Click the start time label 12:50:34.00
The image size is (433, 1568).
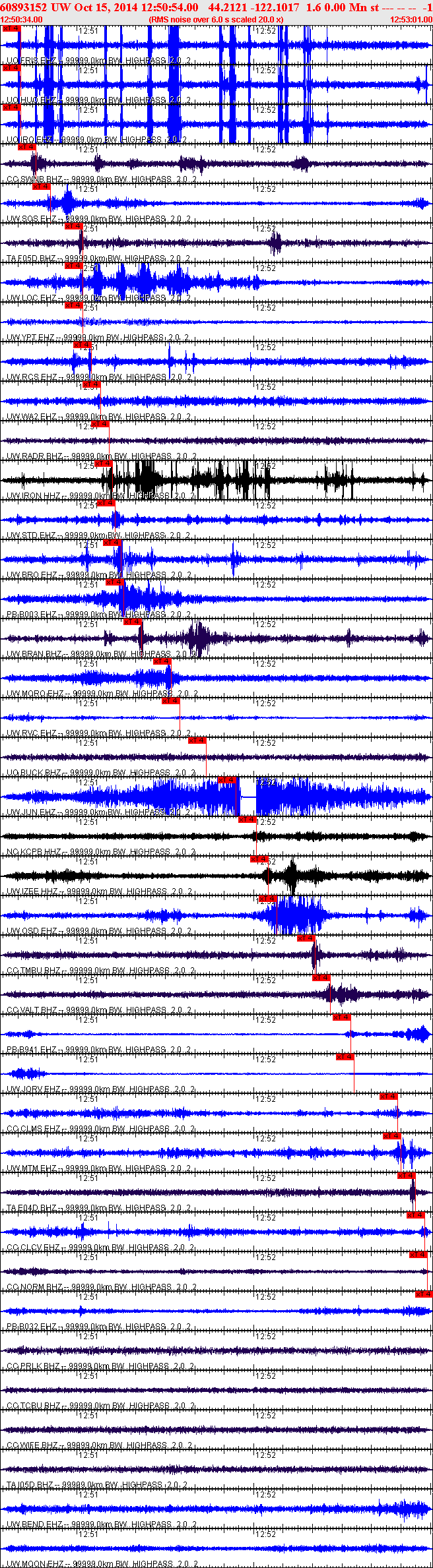(x=22, y=20)
